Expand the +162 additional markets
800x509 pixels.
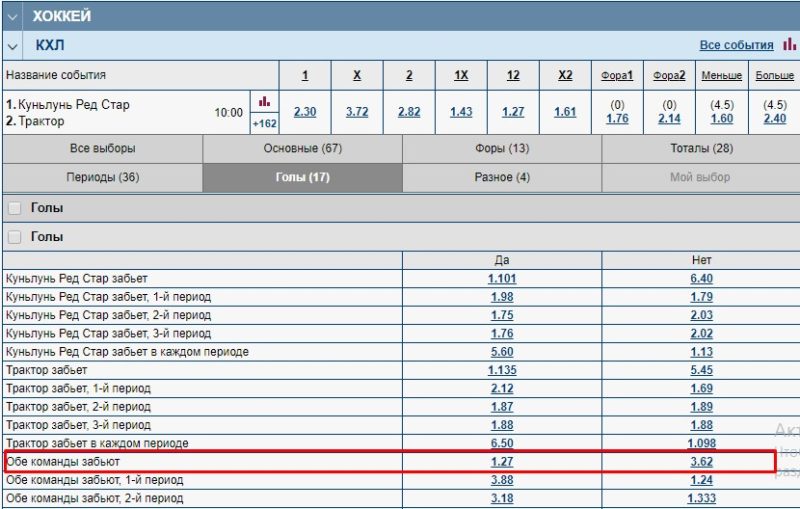265,124
